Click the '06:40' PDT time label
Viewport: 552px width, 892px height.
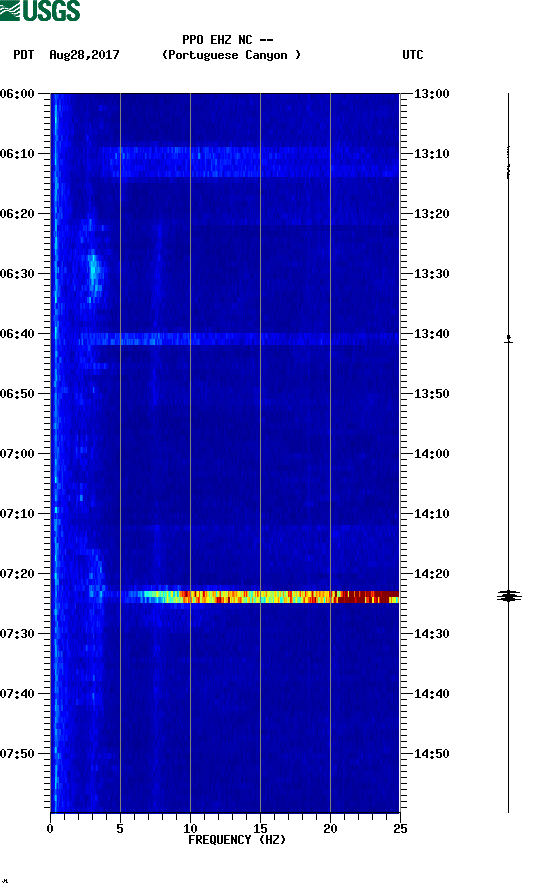pyautogui.click(x=18, y=334)
